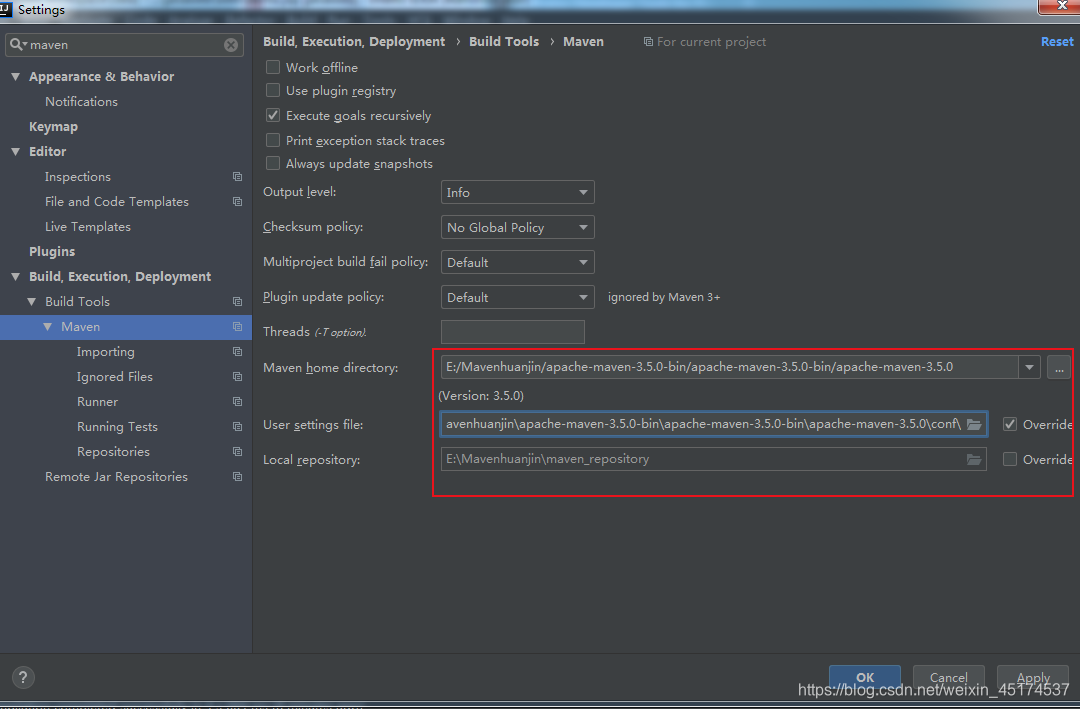Image resolution: width=1080 pixels, height=709 pixels.
Task: Collapse the Build Tools node
Action: click(32, 302)
